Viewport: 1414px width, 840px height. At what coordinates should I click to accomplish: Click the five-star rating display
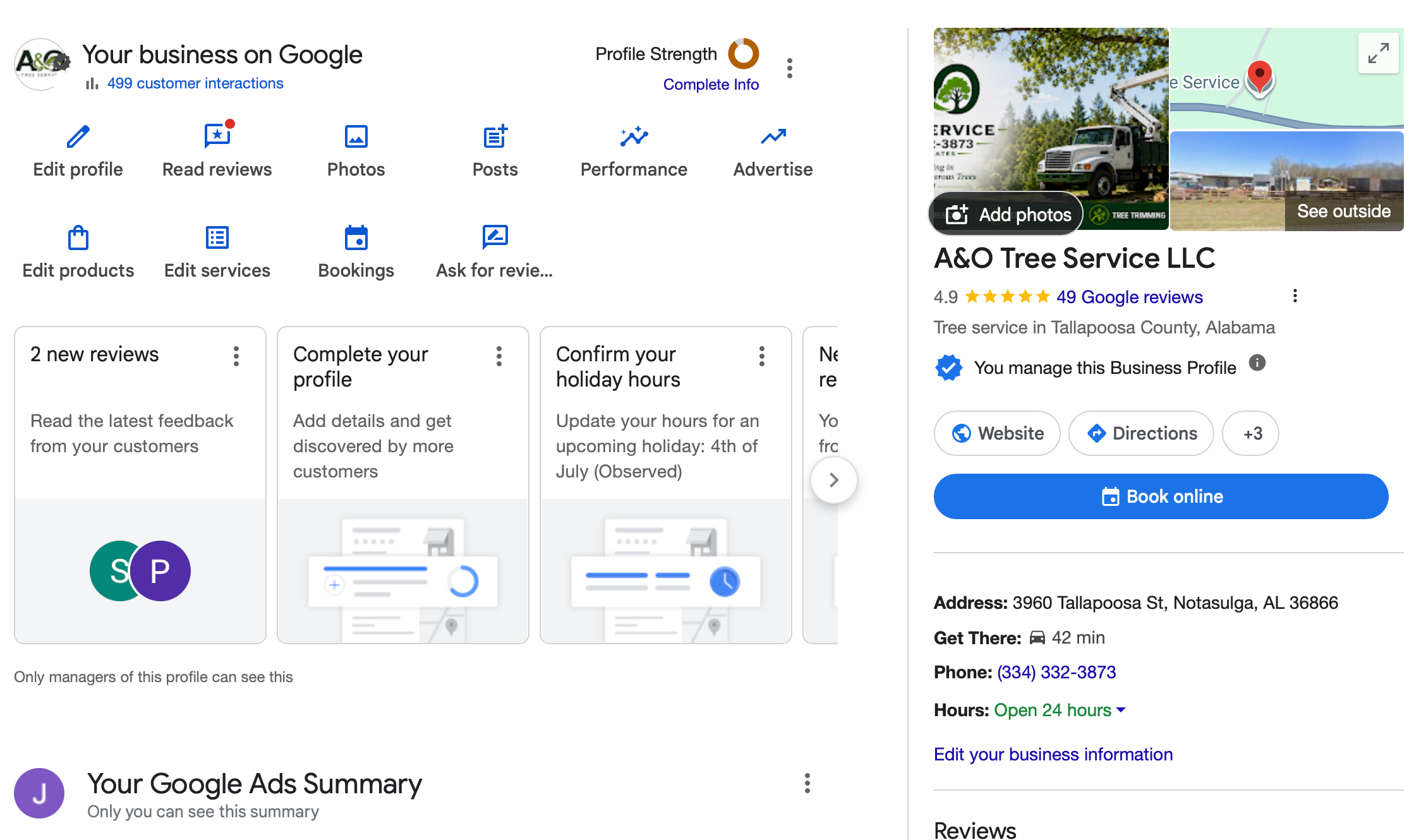point(1007,296)
